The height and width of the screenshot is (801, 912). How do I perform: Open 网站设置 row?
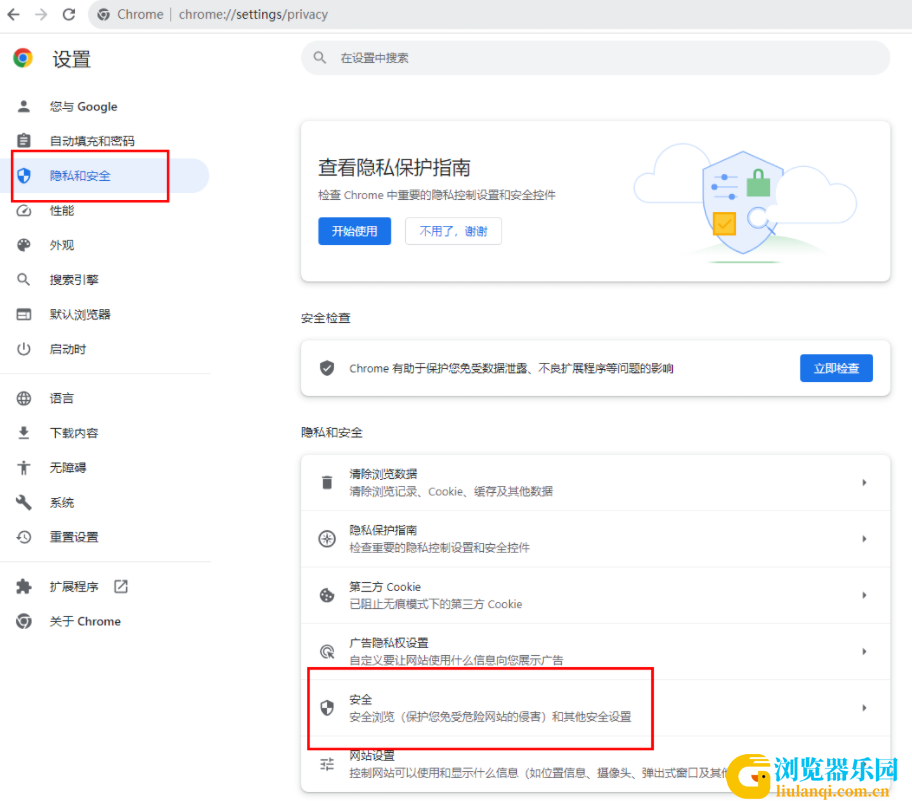tap(596, 764)
